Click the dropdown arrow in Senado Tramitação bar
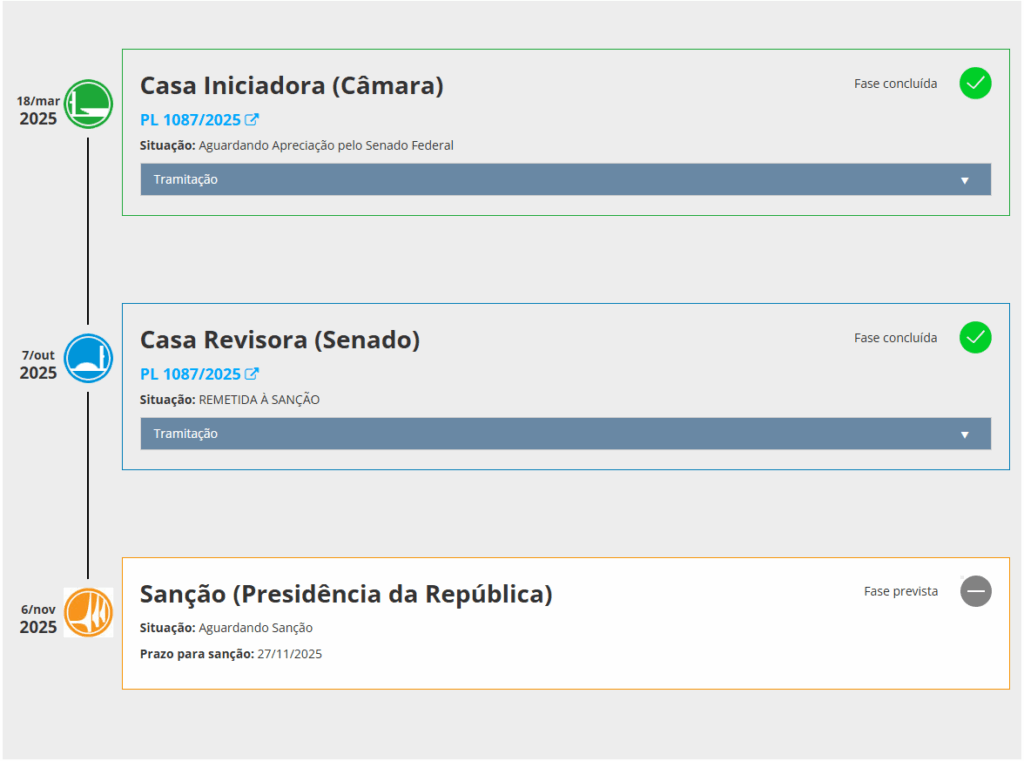1024x761 pixels. click(x=965, y=435)
